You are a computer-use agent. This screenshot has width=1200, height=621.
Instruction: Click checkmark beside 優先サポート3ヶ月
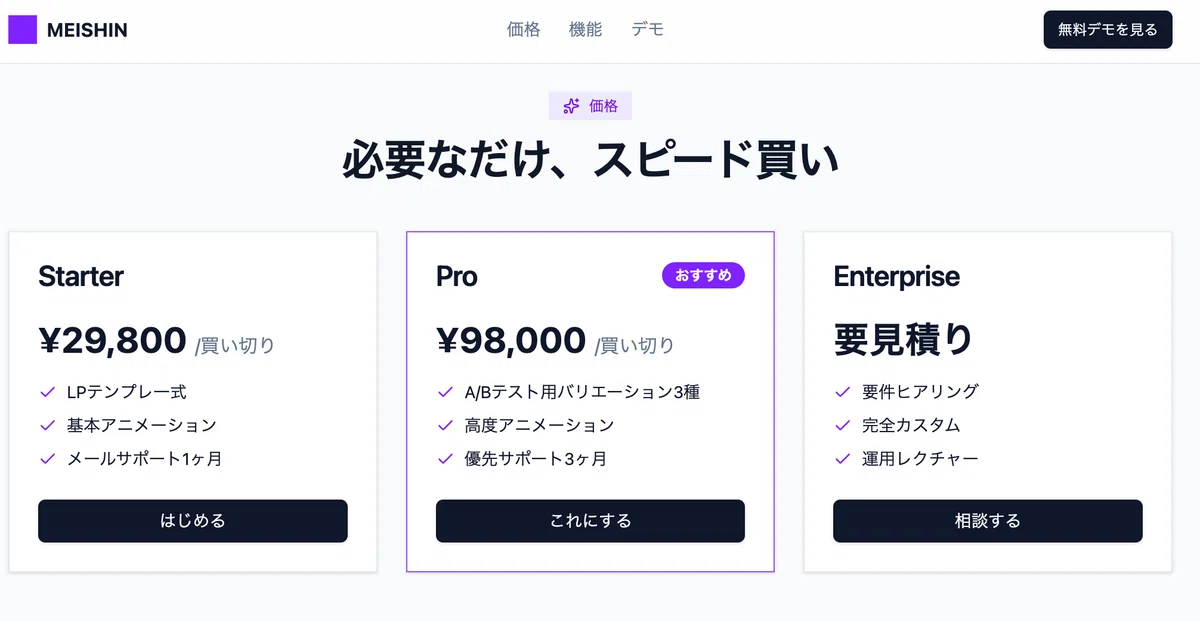(445, 459)
